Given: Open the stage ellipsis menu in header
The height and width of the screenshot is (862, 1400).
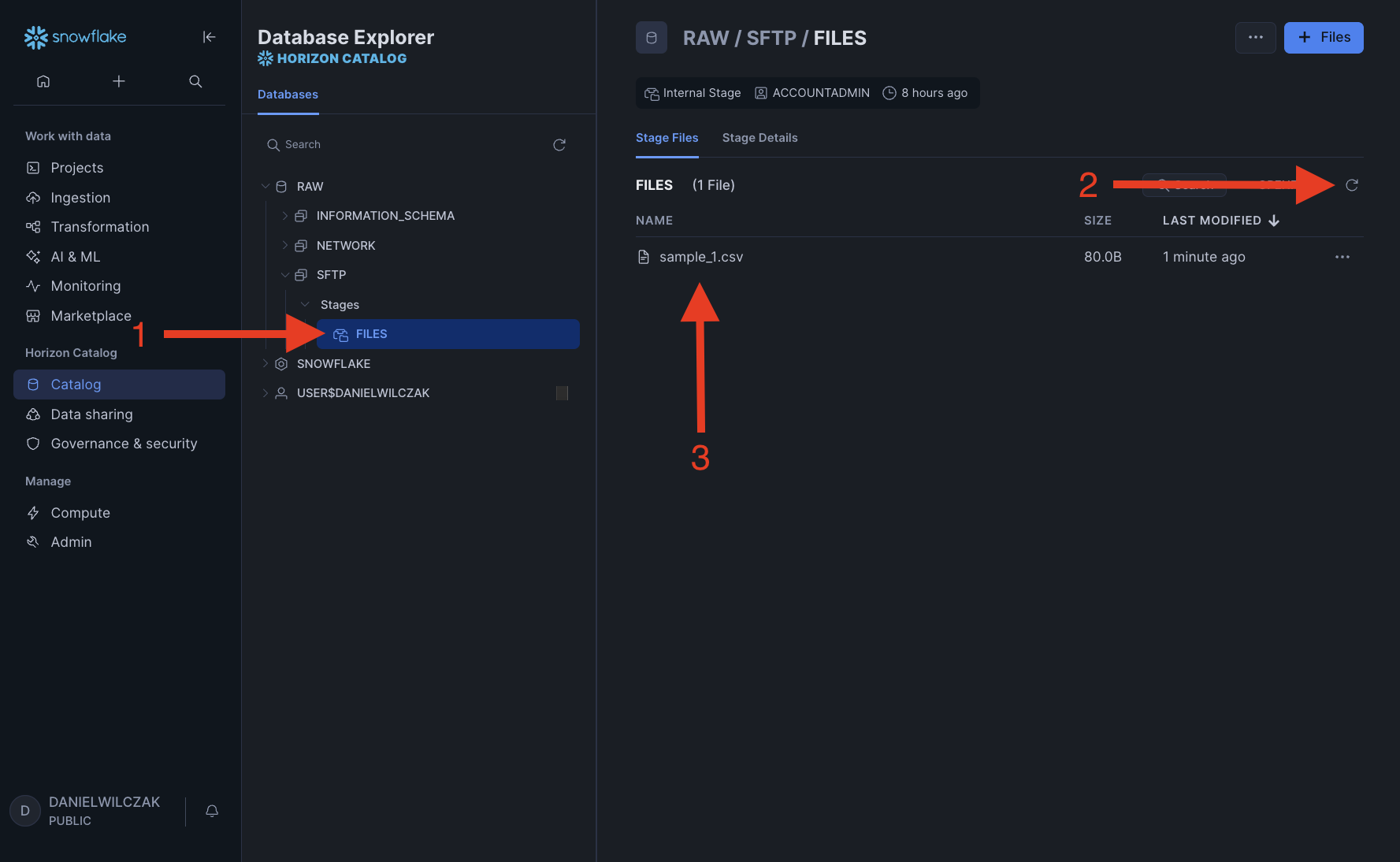Looking at the screenshot, I should (1255, 38).
